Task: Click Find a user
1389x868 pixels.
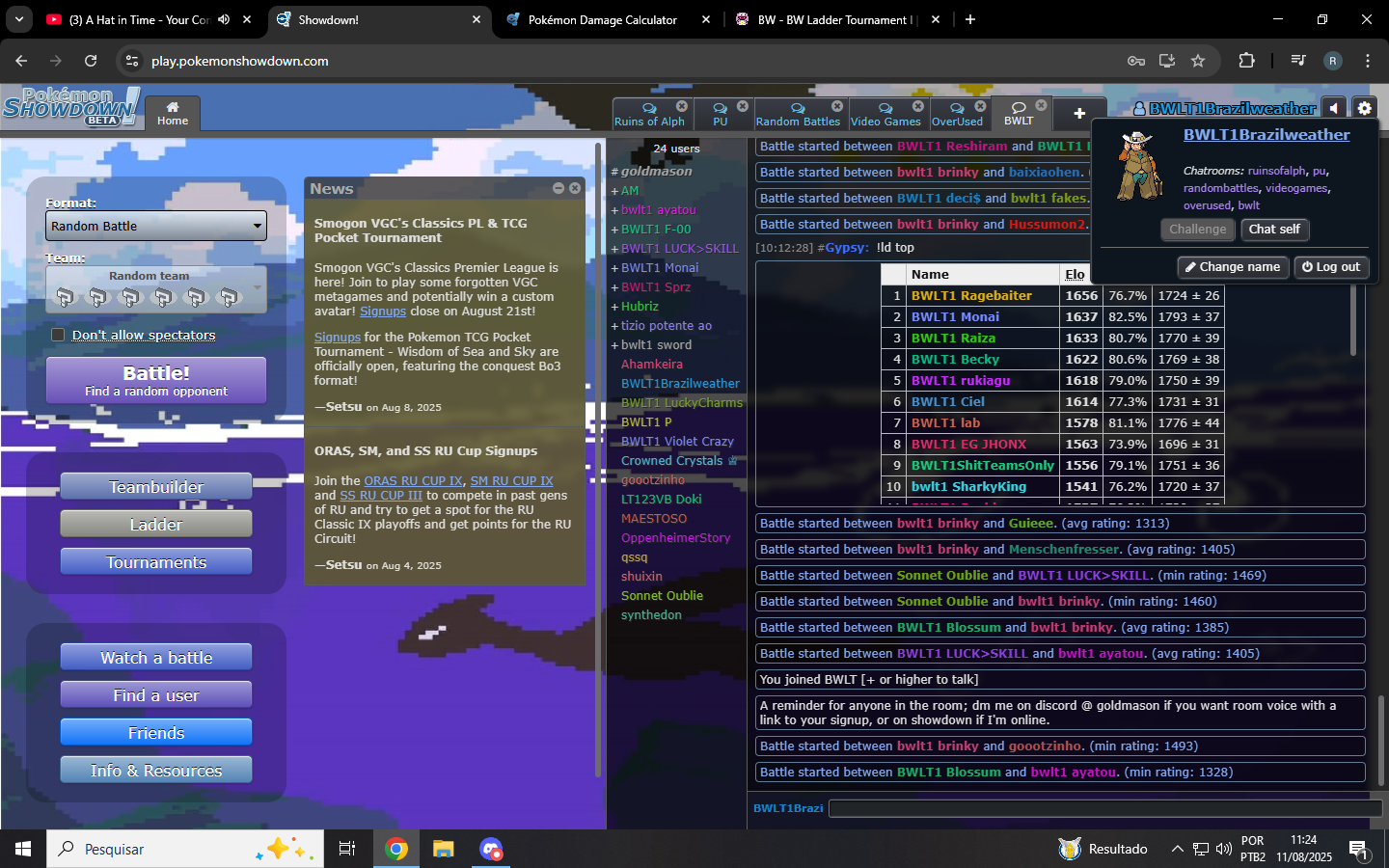Action: click(x=156, y=695)
